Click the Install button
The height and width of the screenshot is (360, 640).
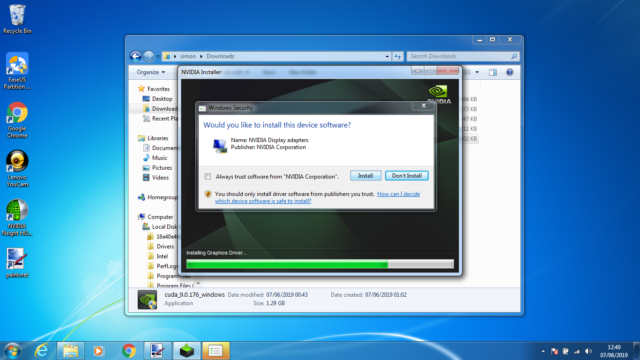[365, 176]
